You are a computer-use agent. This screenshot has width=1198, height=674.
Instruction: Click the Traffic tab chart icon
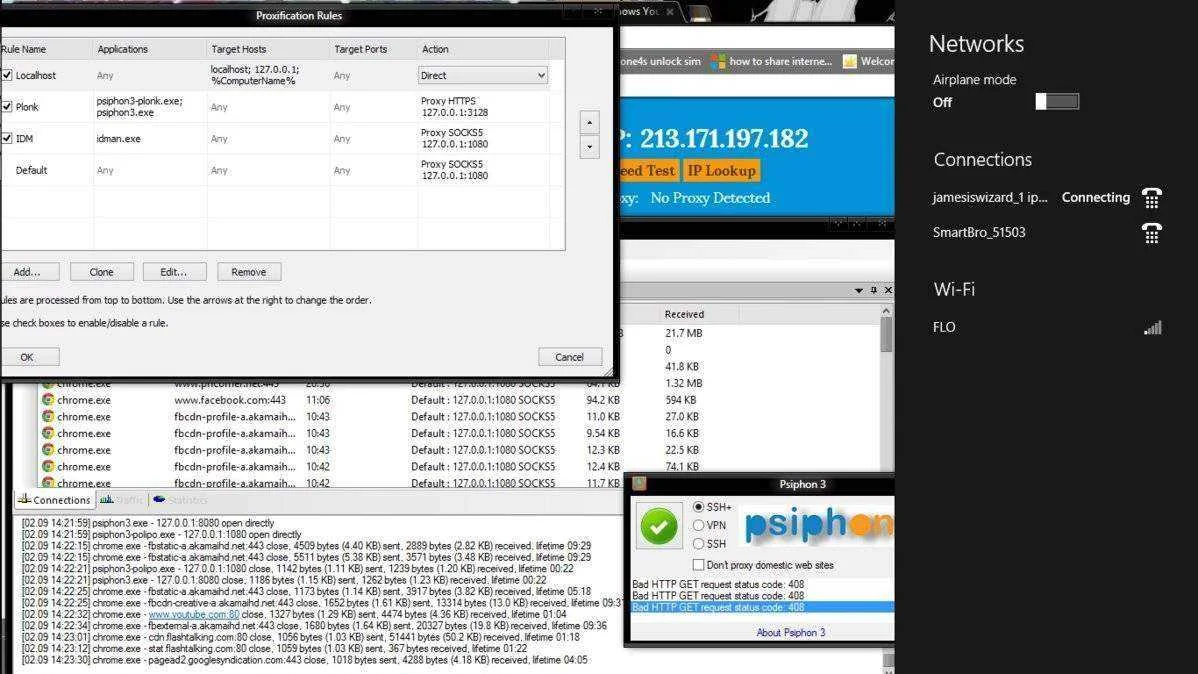pyautogui.click(x=107, y=499)
